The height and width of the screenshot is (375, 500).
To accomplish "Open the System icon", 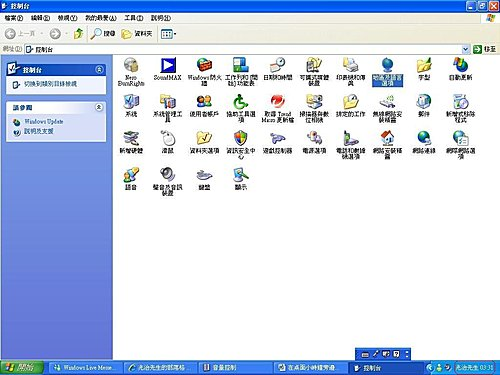I will point(131,106).
